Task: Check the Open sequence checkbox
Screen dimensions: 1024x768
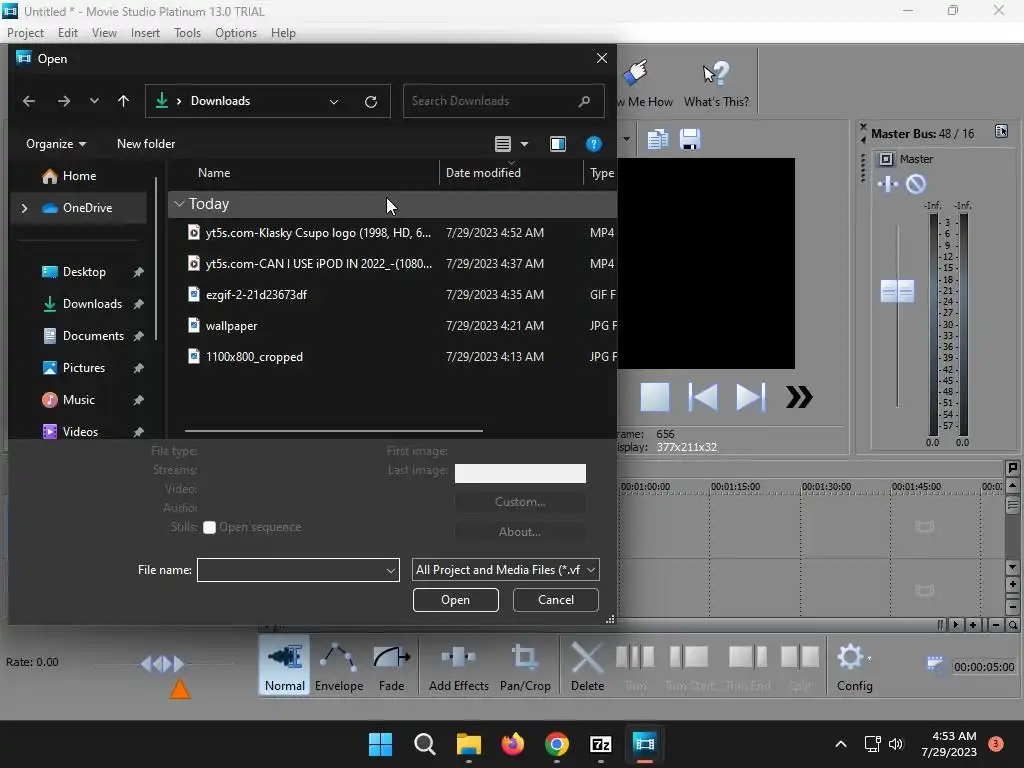Action: point(209,528)
